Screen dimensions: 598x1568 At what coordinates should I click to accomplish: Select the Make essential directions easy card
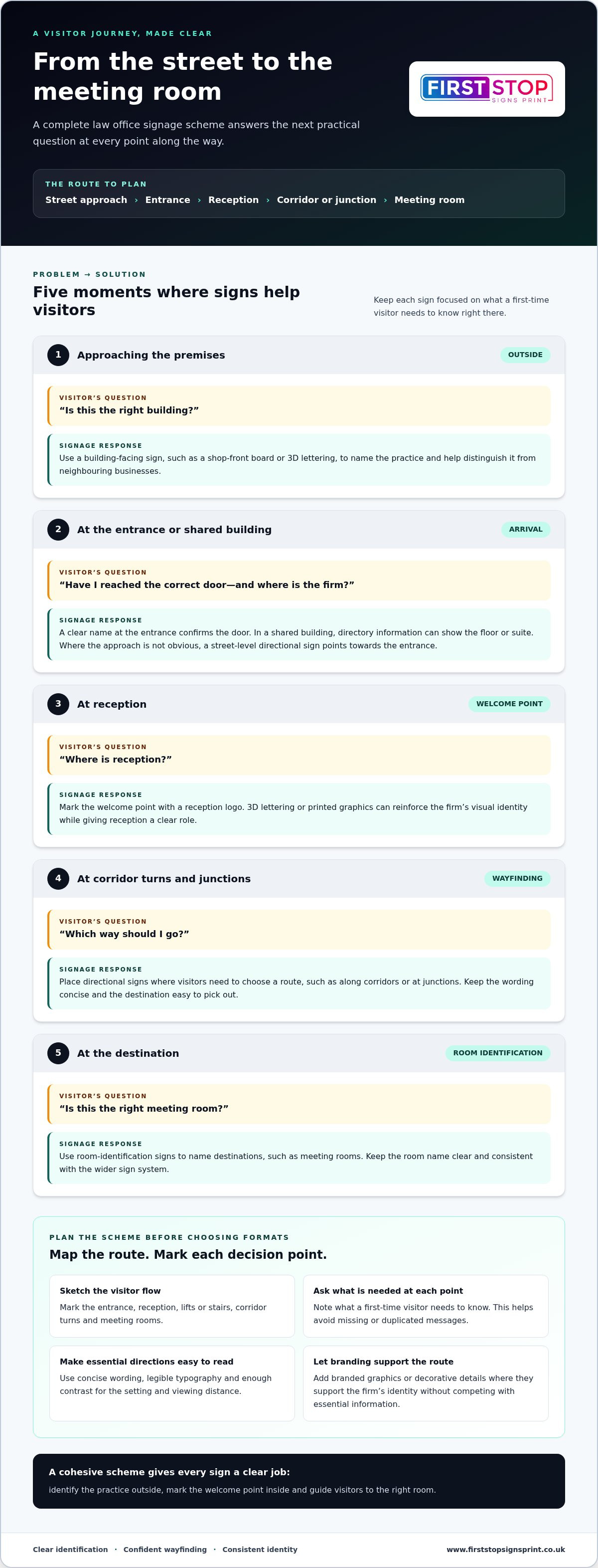pyautogui.click(x=172, y=1383)
